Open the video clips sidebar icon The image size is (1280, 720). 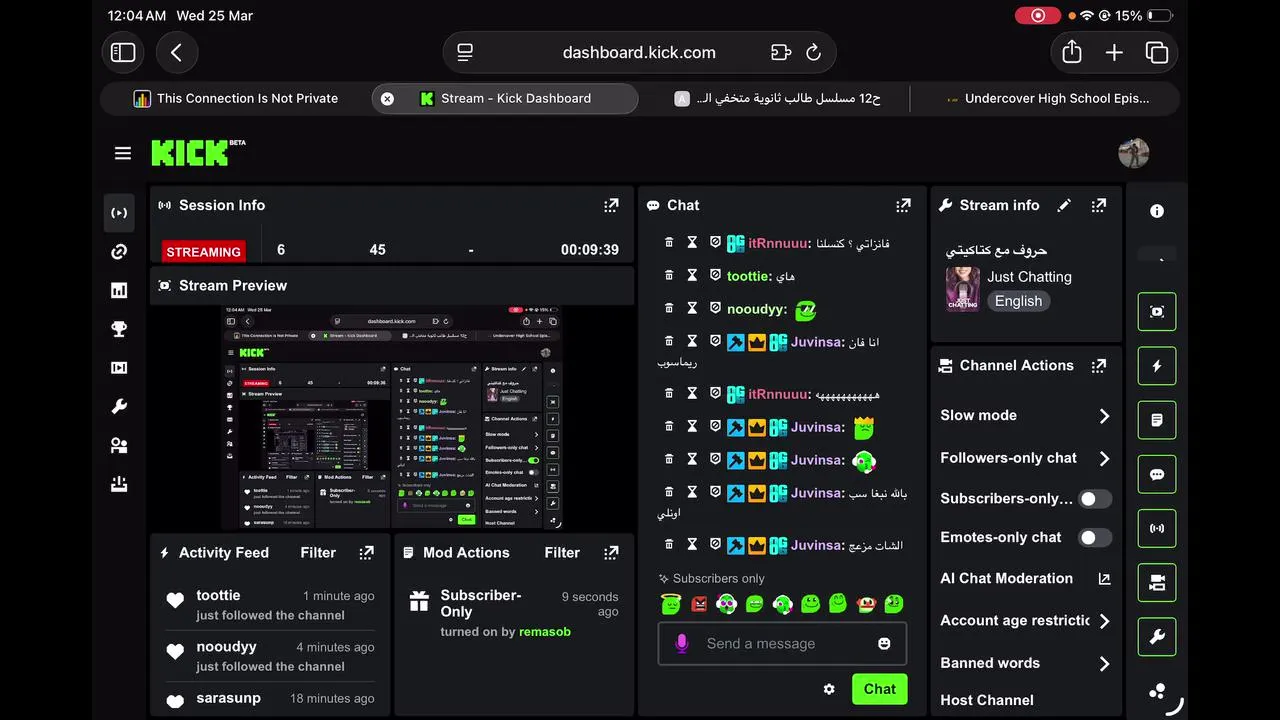coord(119,368)
